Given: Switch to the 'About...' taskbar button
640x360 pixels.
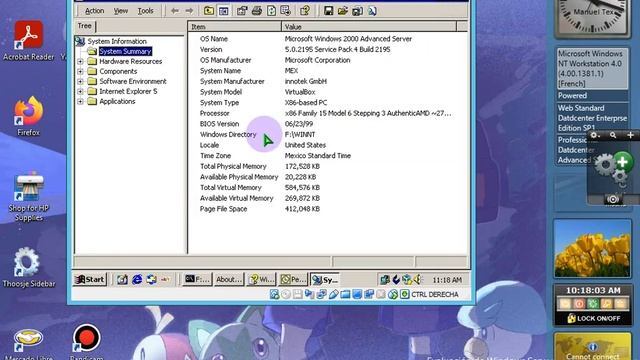Looking at the screenshot, I should [229, 280].
